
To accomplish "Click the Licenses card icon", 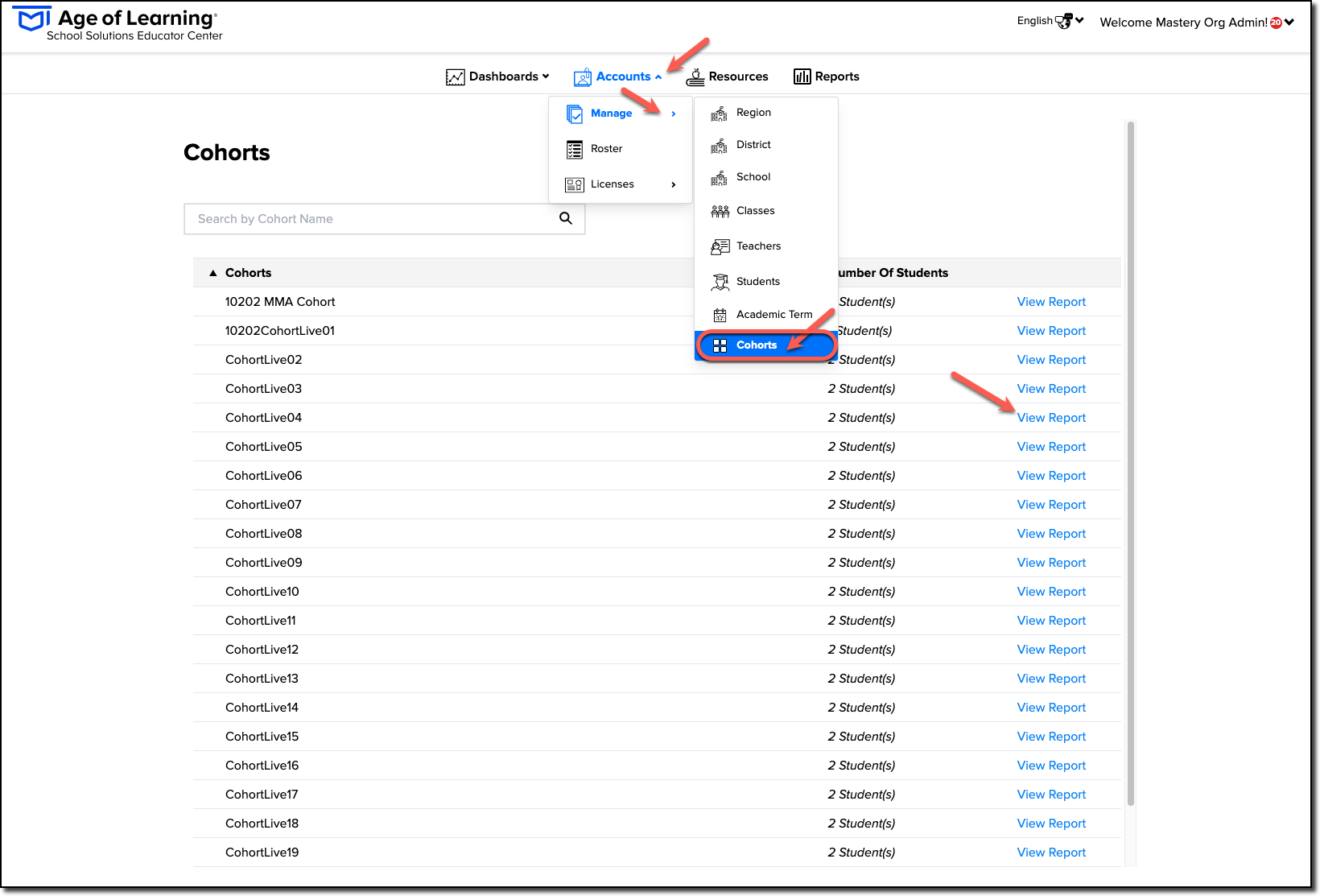I will coord(575,185).
